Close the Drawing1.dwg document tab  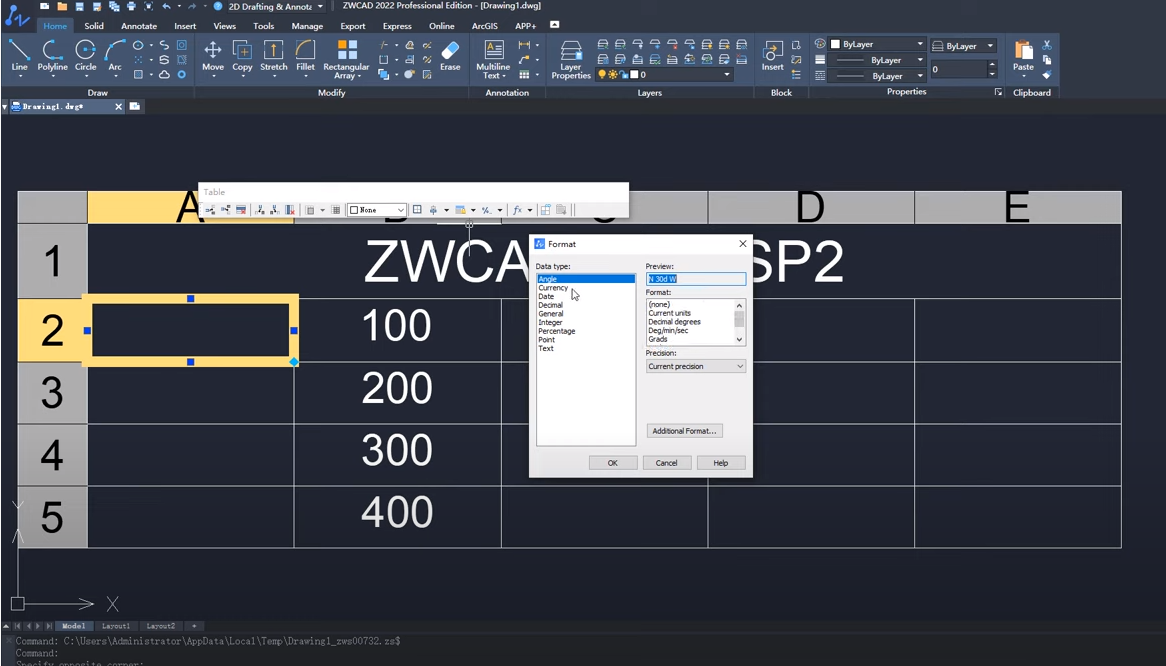[118, 106]
